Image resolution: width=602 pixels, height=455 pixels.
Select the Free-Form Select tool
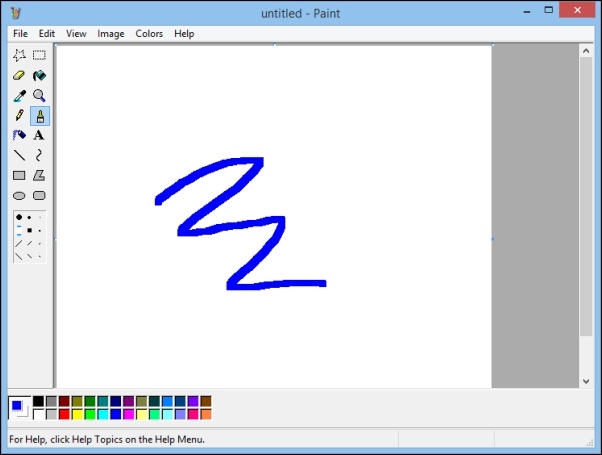pos(19,55)
